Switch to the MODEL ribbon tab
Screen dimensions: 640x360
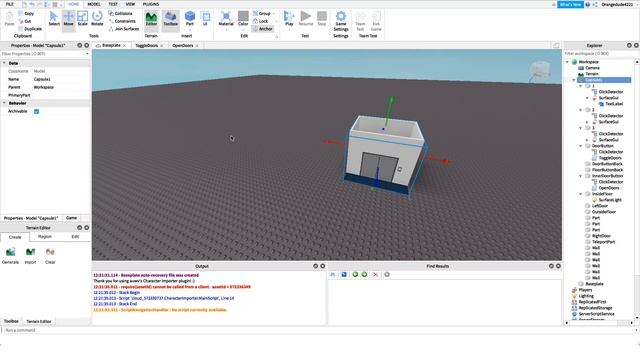[x=94, y=4]
